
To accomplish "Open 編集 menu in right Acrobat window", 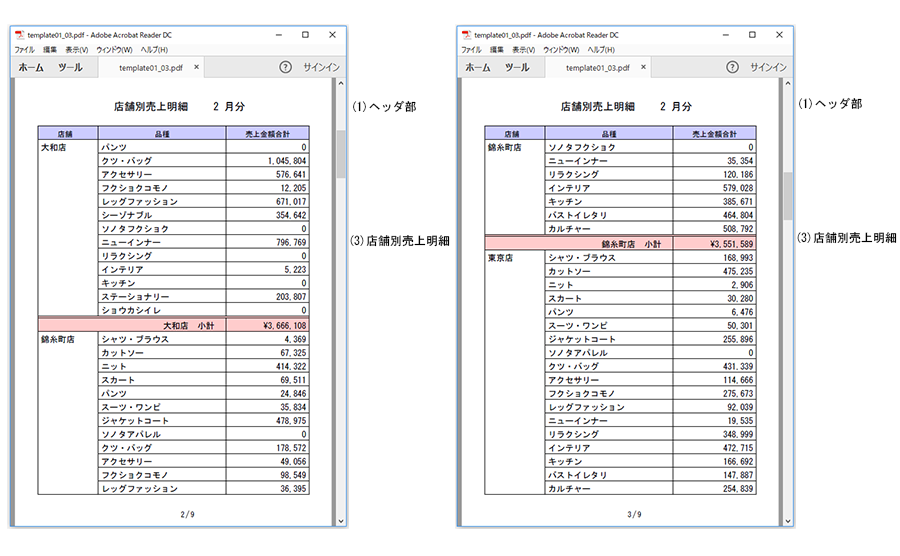I will click(x=496, y=50).
